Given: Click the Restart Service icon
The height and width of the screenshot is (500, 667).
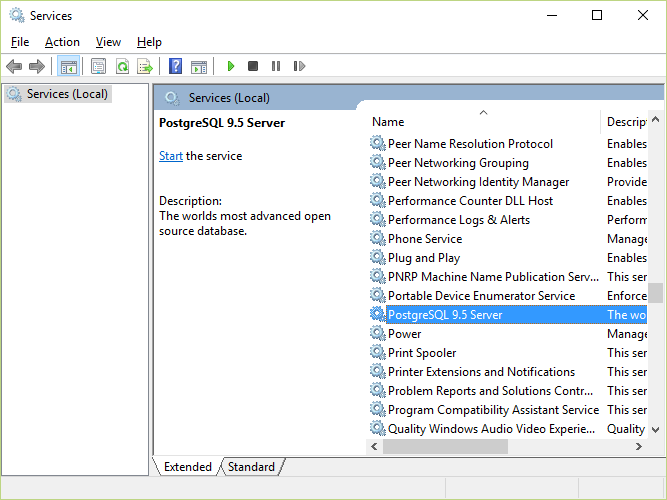Looking at the screenshot, I should (x=299, y=66).
